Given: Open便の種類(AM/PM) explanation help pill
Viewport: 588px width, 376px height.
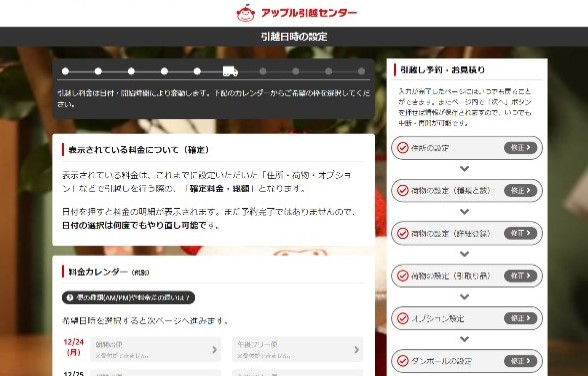Looking at the screenshot, I should 128,297.
